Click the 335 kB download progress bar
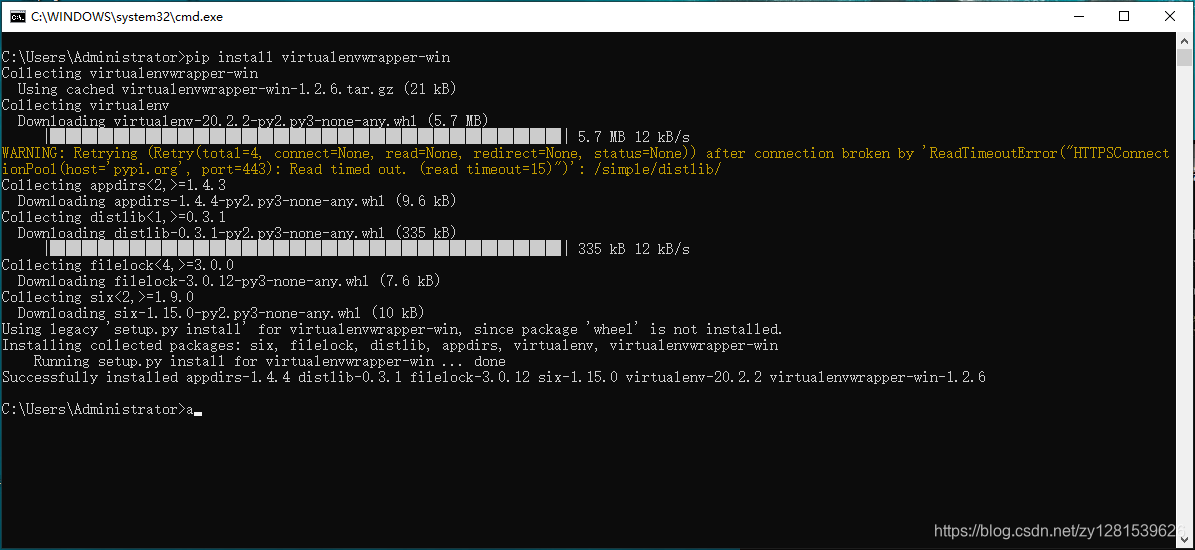The height and width of the screenshot is (550, 1195). click(x=306, y=249)
